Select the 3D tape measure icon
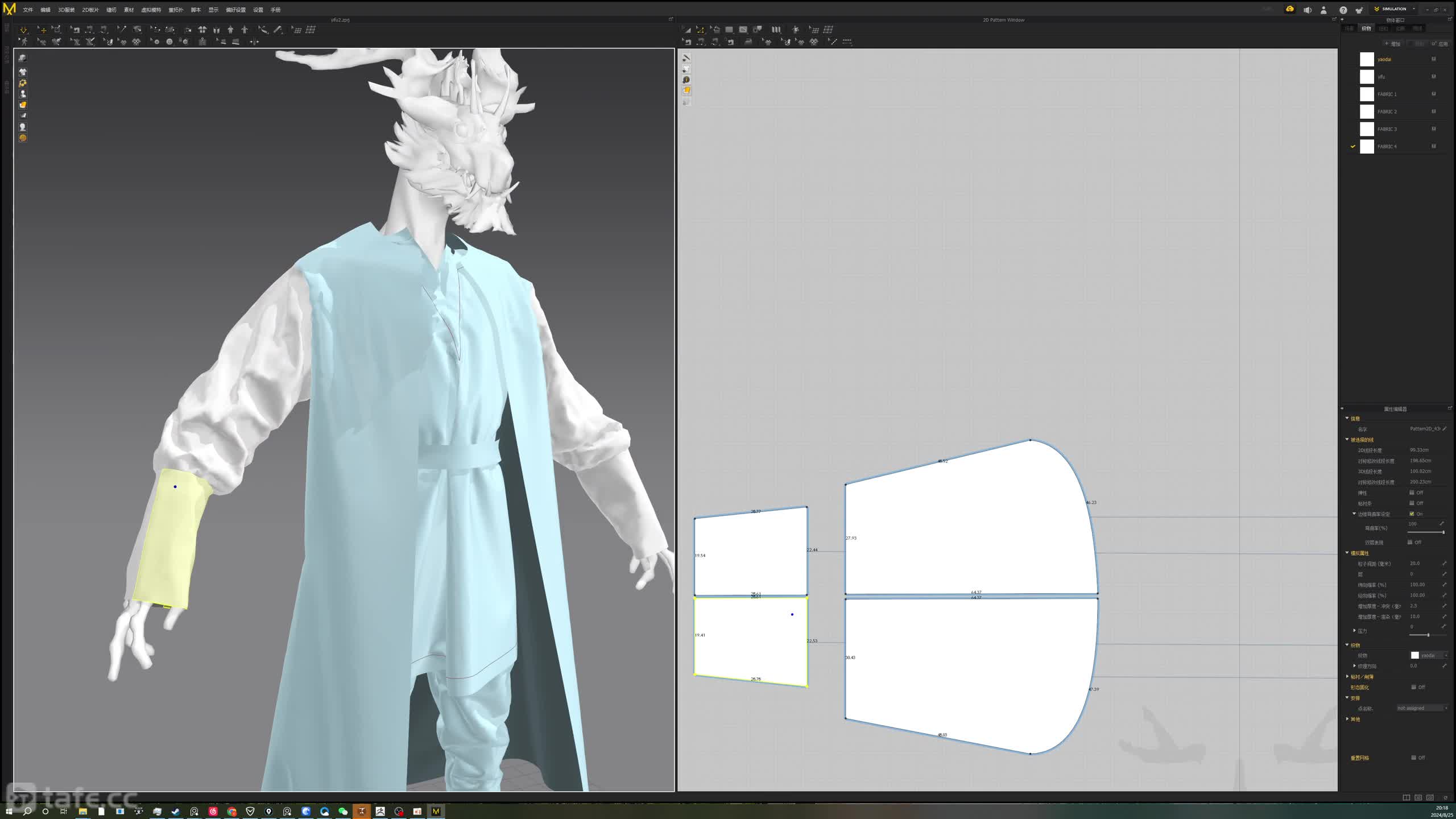 click(262, 30)
